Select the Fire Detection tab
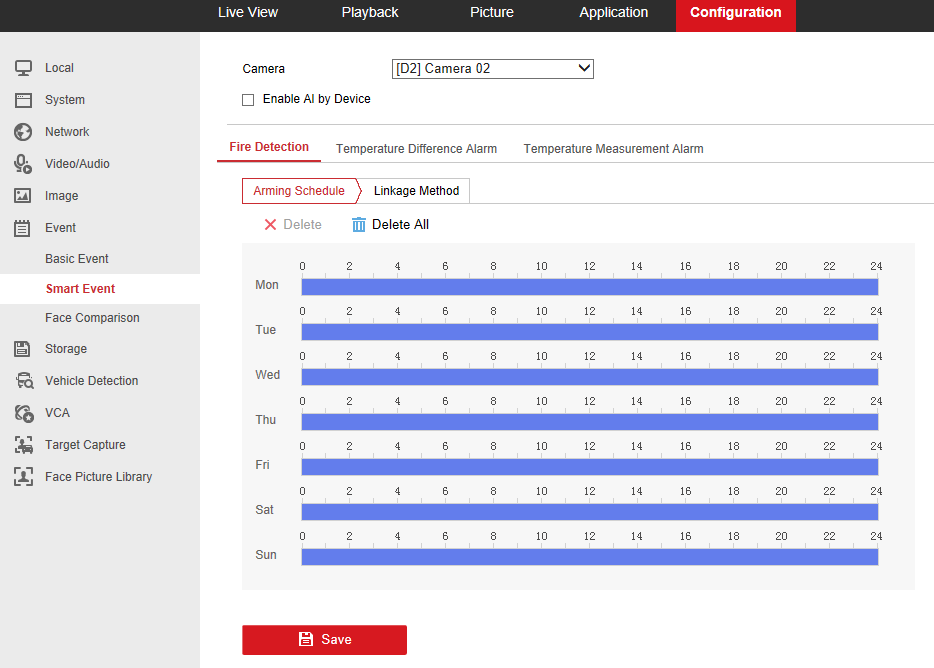 tap(269, 147)
